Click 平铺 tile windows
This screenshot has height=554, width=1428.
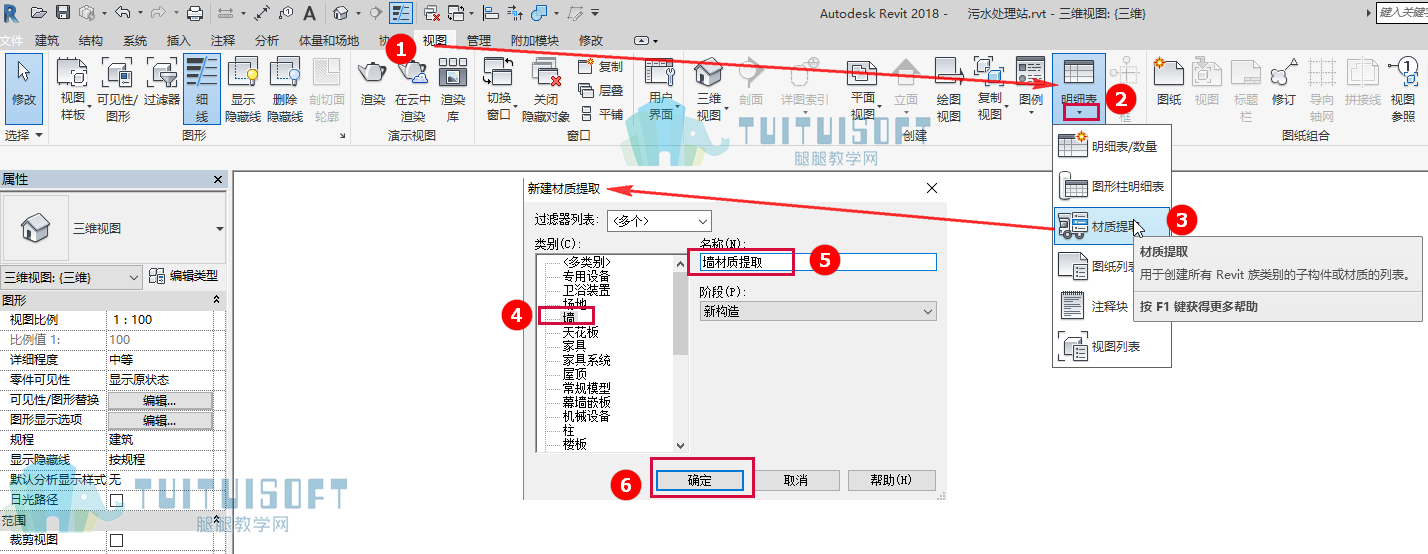point(600,114)
